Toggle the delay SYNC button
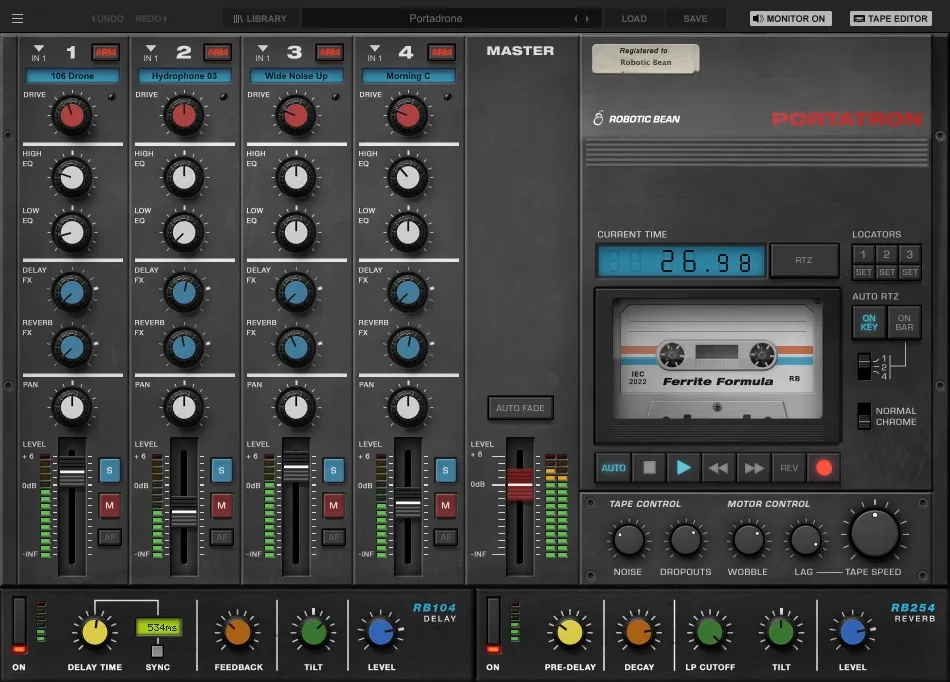The image size is (950, 682). pyautogui.click(x=158, y=651)
